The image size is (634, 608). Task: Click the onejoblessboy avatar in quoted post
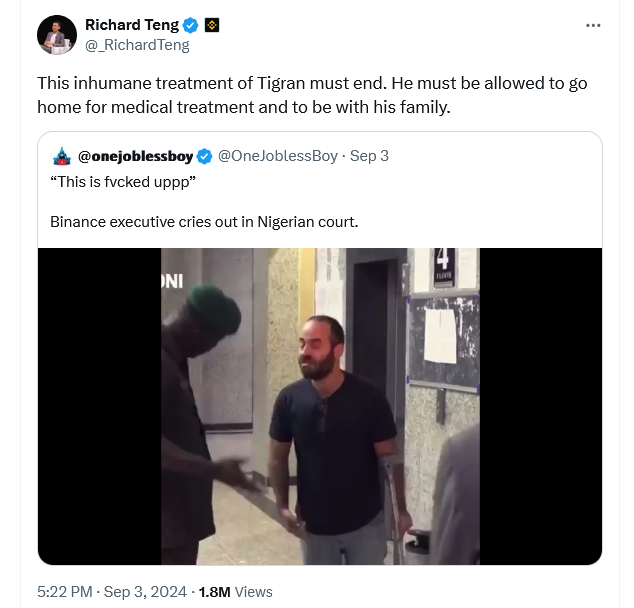pyautogui.click(x=62, y=156)
